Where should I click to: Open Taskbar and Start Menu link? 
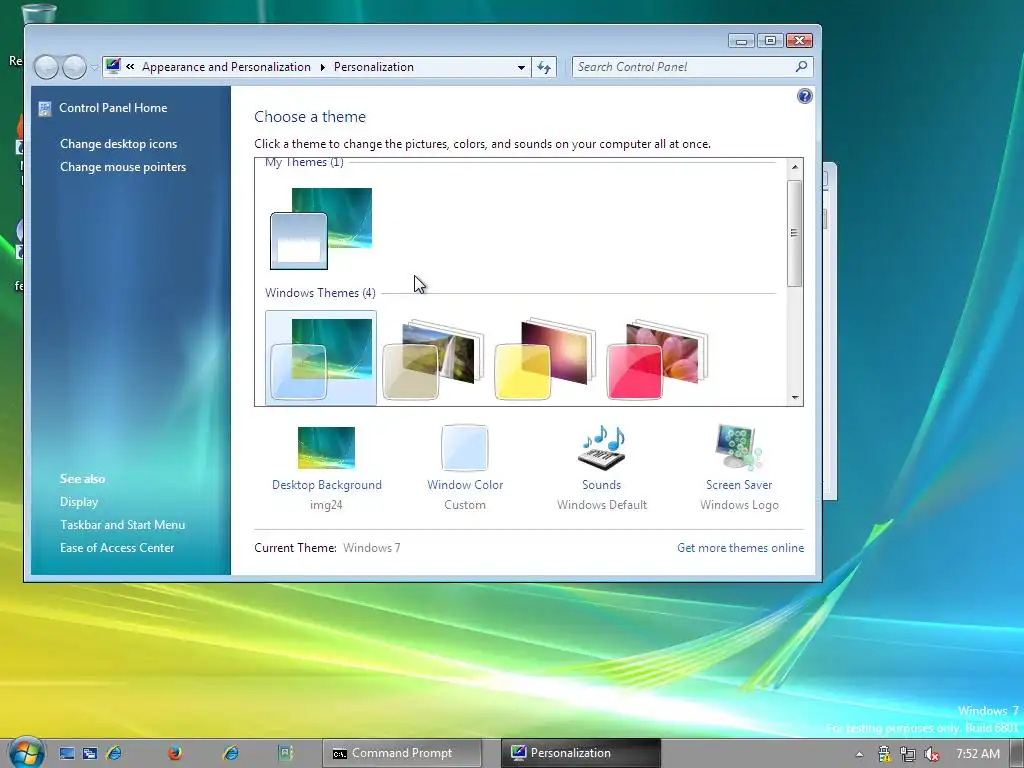click(x=122, y=524)
